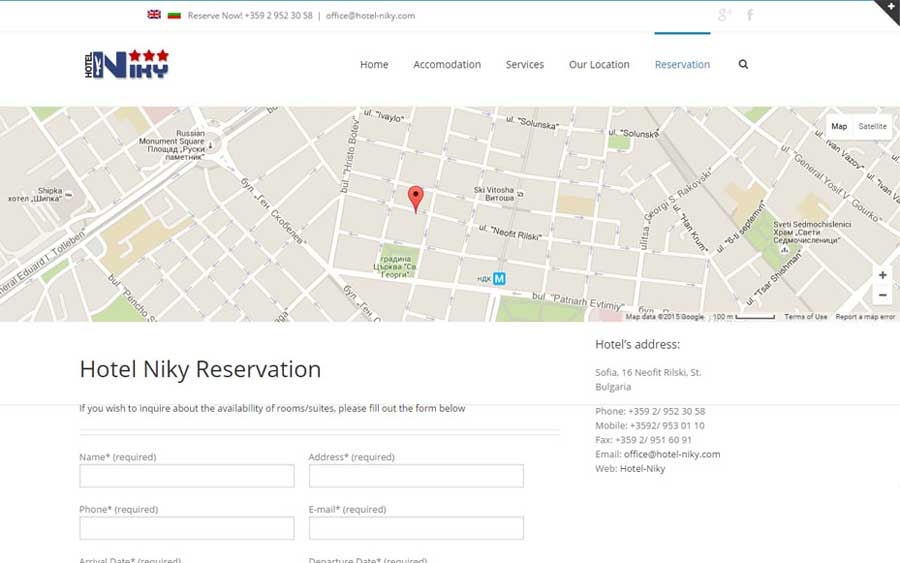Click the Ski Vitosha map label

pos(494,193)
